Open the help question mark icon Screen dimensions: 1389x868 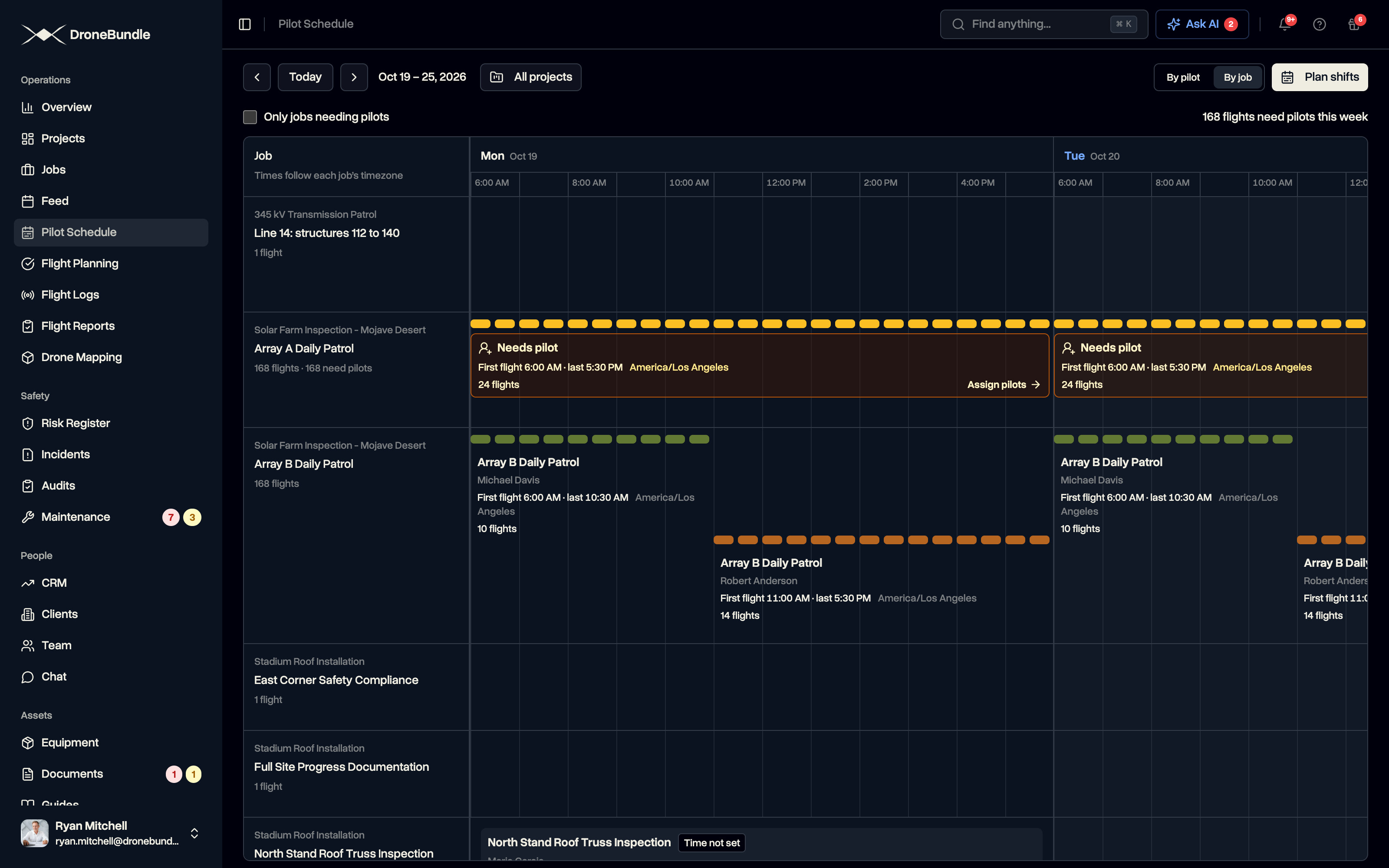[1319, 24]
